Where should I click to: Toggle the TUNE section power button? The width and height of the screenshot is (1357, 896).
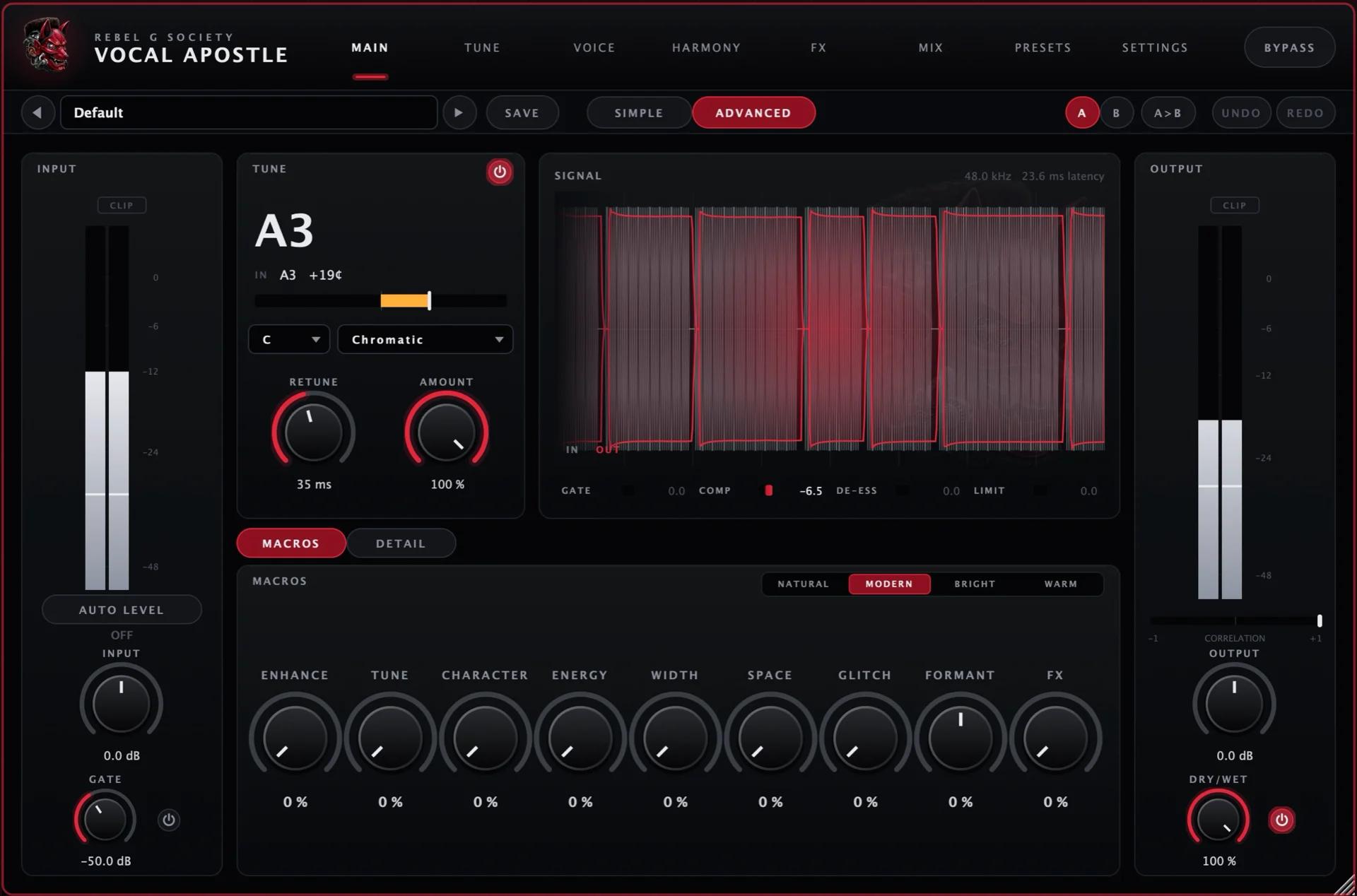pos(500,172)
